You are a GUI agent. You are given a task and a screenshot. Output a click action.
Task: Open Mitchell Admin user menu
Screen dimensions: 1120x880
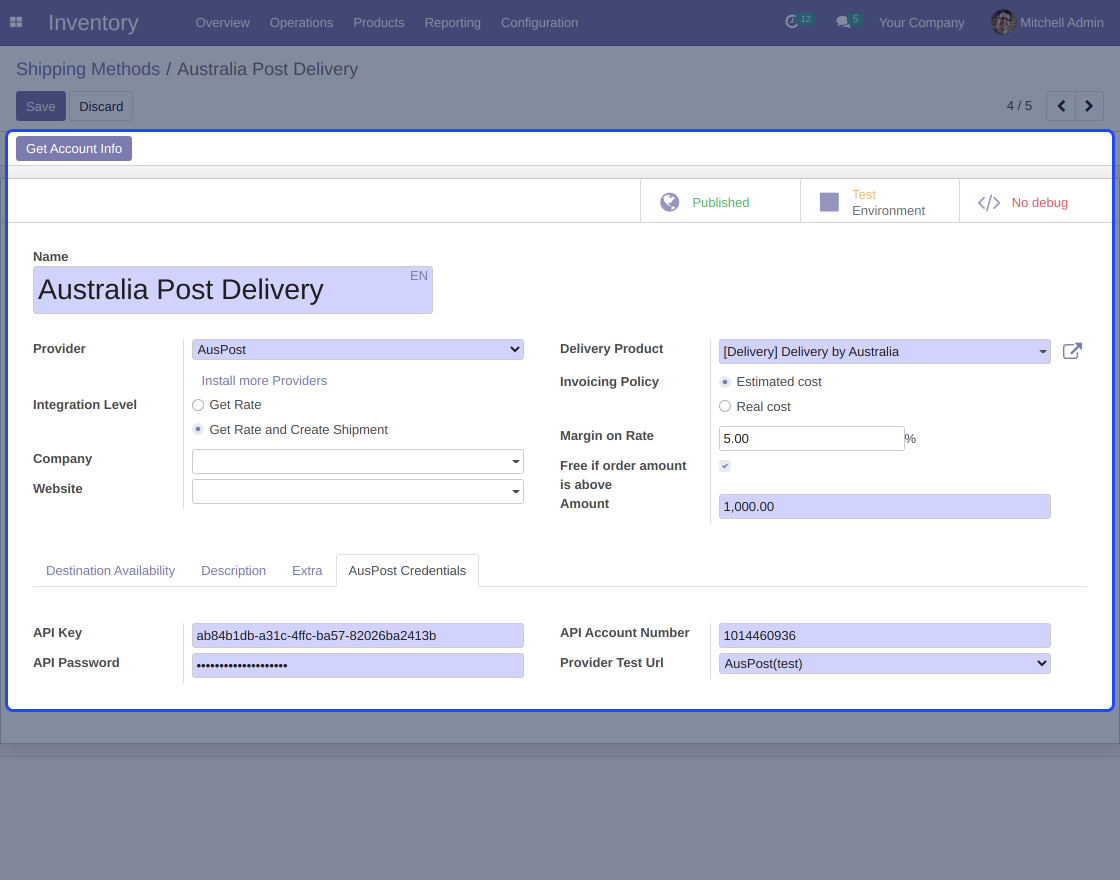(x=1047, y=23)
